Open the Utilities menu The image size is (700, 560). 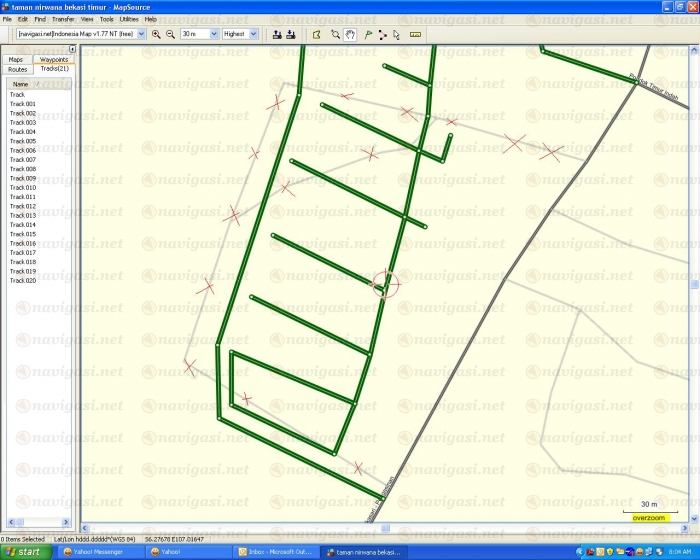point(129,19)
